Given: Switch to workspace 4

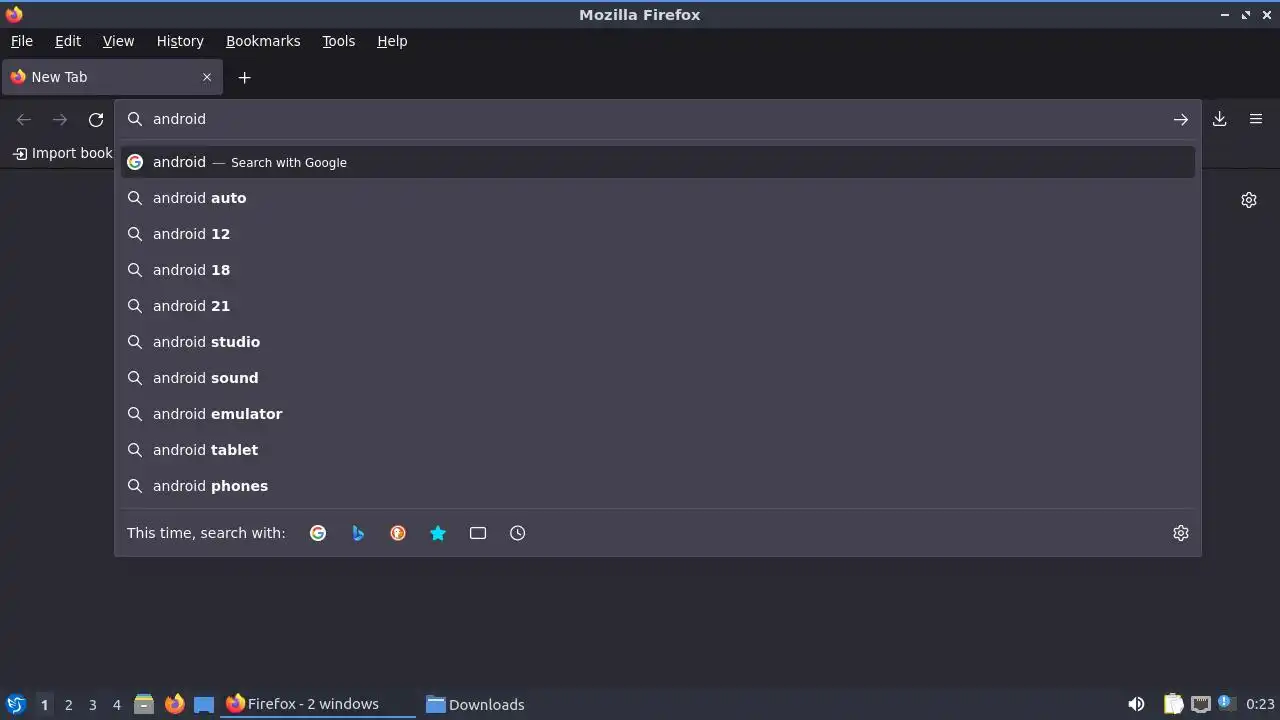Looking at the screenshot, I should click(x=116, y=705).
